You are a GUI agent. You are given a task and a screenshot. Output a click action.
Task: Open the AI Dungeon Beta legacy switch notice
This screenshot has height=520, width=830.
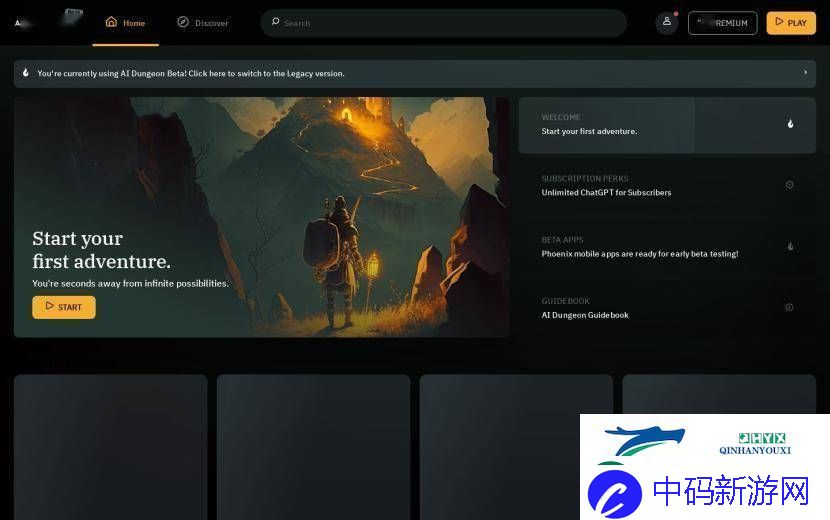click(414, 74)
